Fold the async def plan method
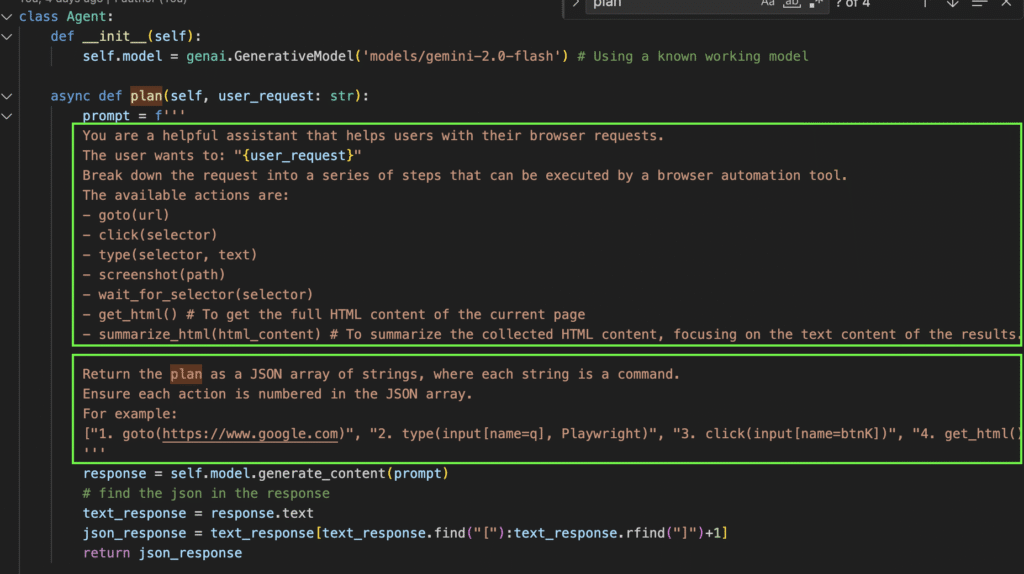The height and width of the screenshot is (574, 1024). (8, 96)
